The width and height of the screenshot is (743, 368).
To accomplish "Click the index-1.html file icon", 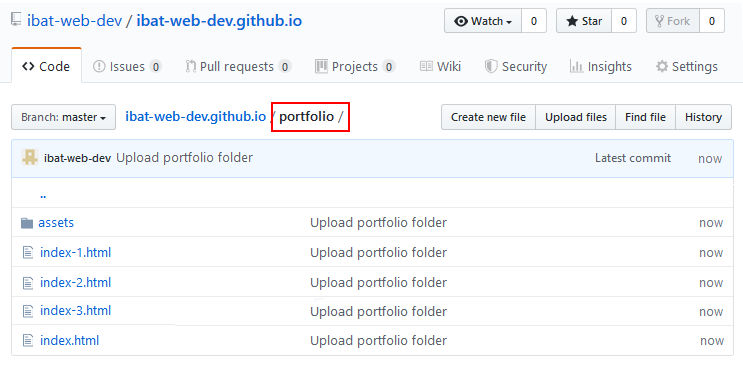I will [x=28, y=253].
